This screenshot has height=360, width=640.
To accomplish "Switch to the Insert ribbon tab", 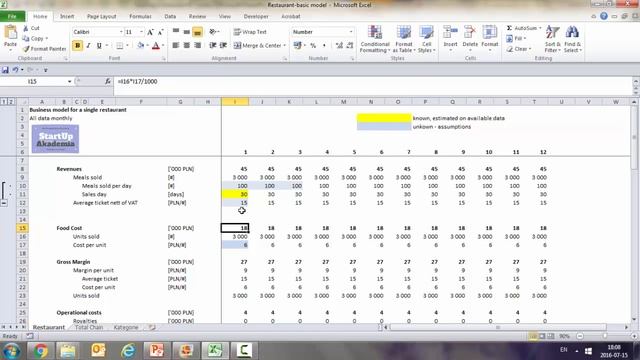I will point(67,16).
